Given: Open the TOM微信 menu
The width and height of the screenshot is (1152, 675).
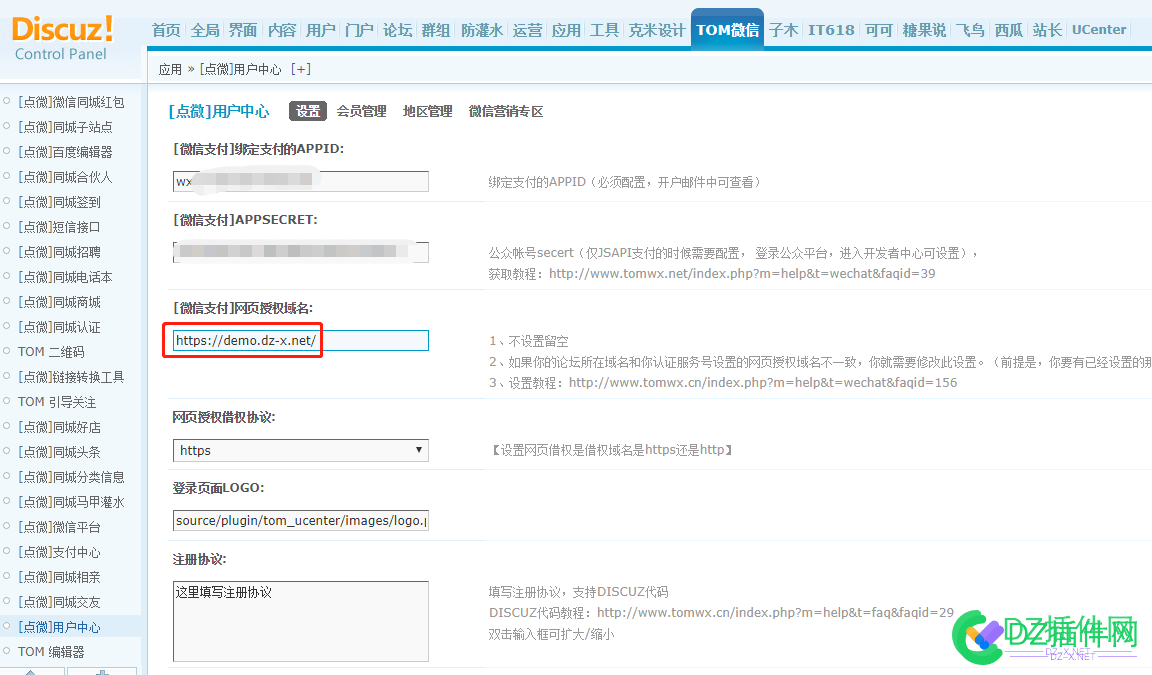Looking at the screenshot, I should (x=726, y=29).
